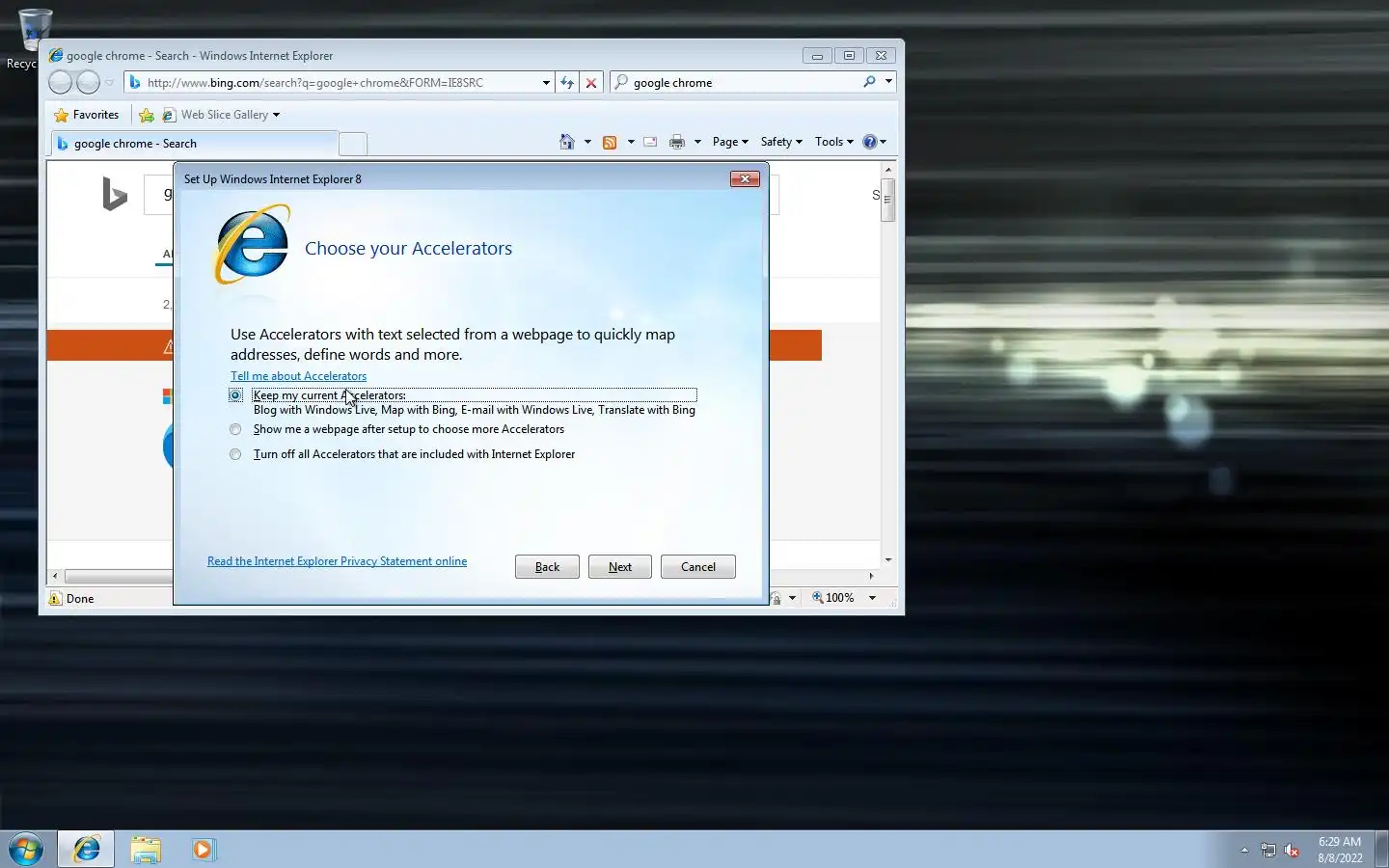Switch to 'google chrome - Search' tab
Viewport: 1389px width, 868px height.
(193, 144)
